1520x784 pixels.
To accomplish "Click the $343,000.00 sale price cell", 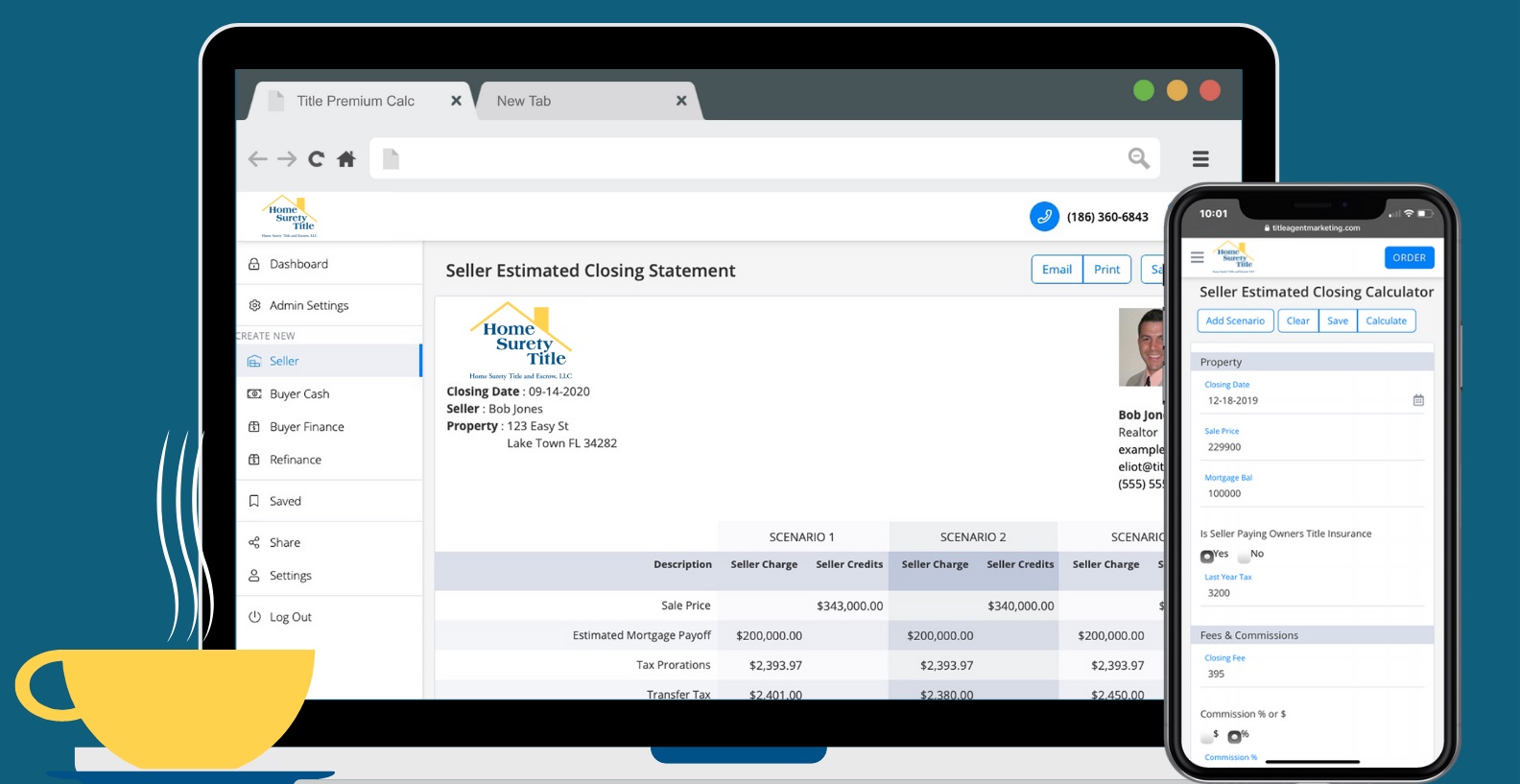I will (x=849, y=606).
